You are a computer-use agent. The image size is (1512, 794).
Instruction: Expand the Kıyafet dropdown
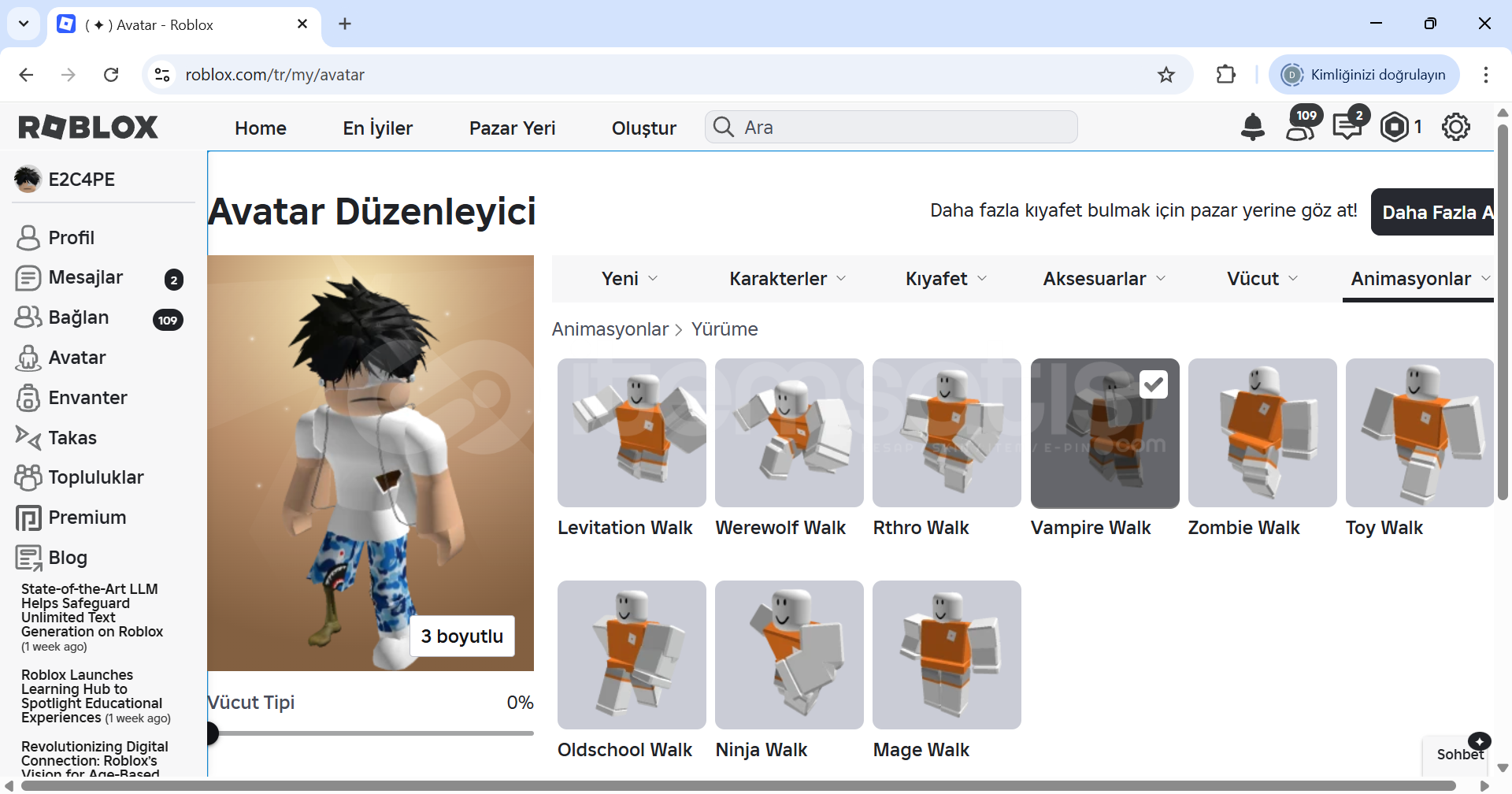pyautogui.click(x=946, y=279)
